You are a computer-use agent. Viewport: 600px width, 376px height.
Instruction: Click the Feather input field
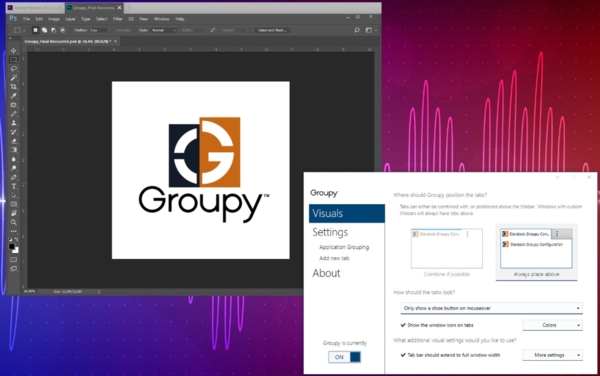(x=98, y=30)
